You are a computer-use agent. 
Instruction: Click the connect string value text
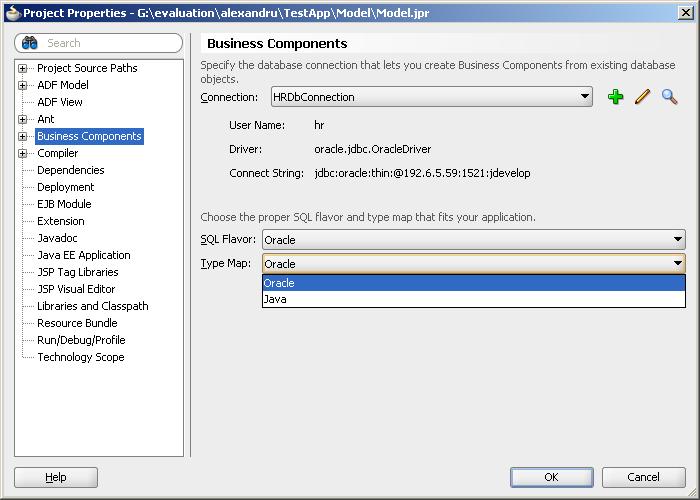click(422, 173)
